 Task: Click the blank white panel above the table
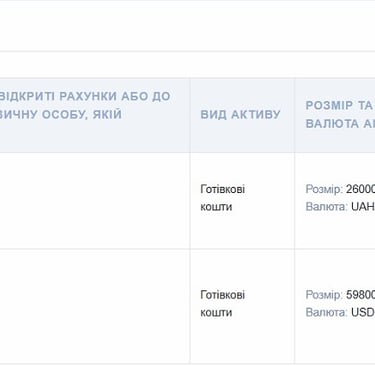point(187,26)
